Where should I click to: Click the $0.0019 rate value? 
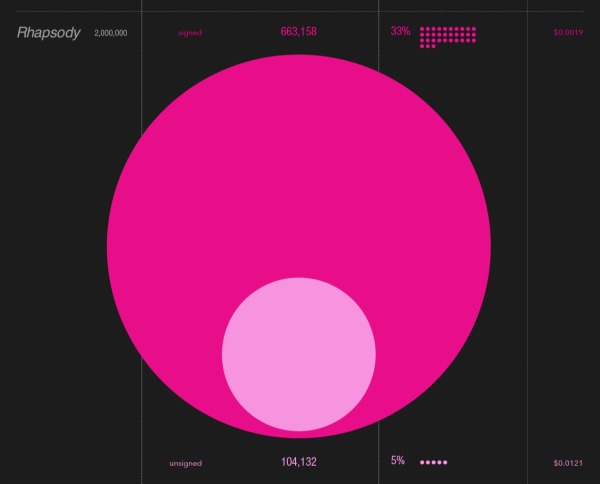569,33
